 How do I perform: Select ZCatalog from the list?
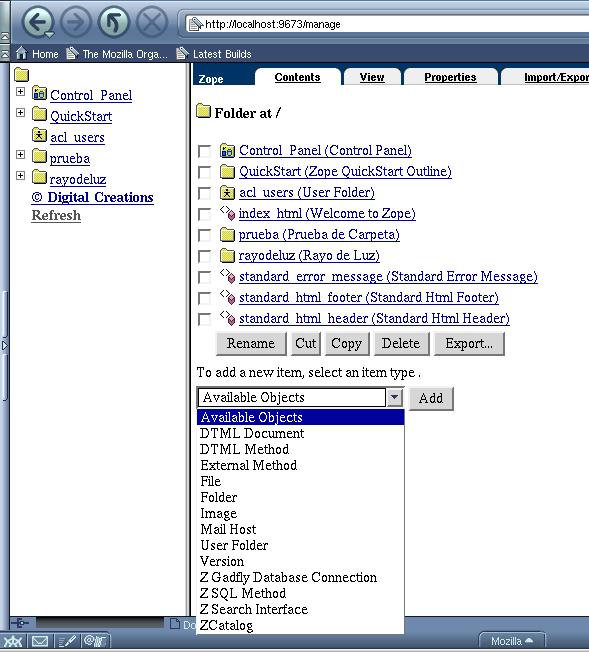(300, 625)
